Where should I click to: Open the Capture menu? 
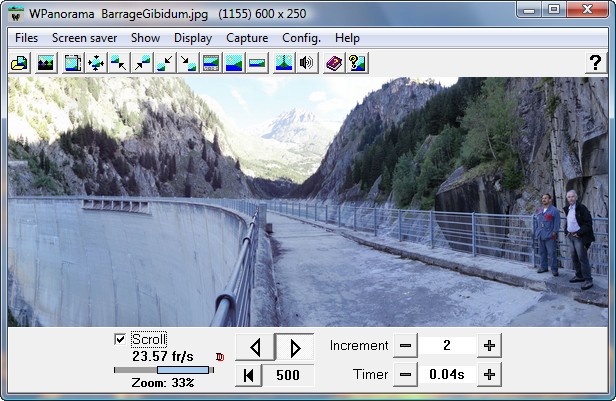[247, 38]
